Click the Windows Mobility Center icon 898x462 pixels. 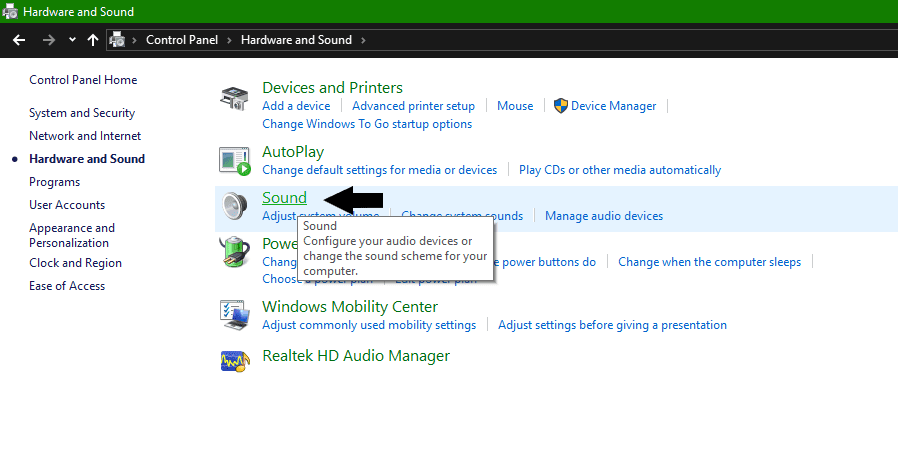pos(235,315)
